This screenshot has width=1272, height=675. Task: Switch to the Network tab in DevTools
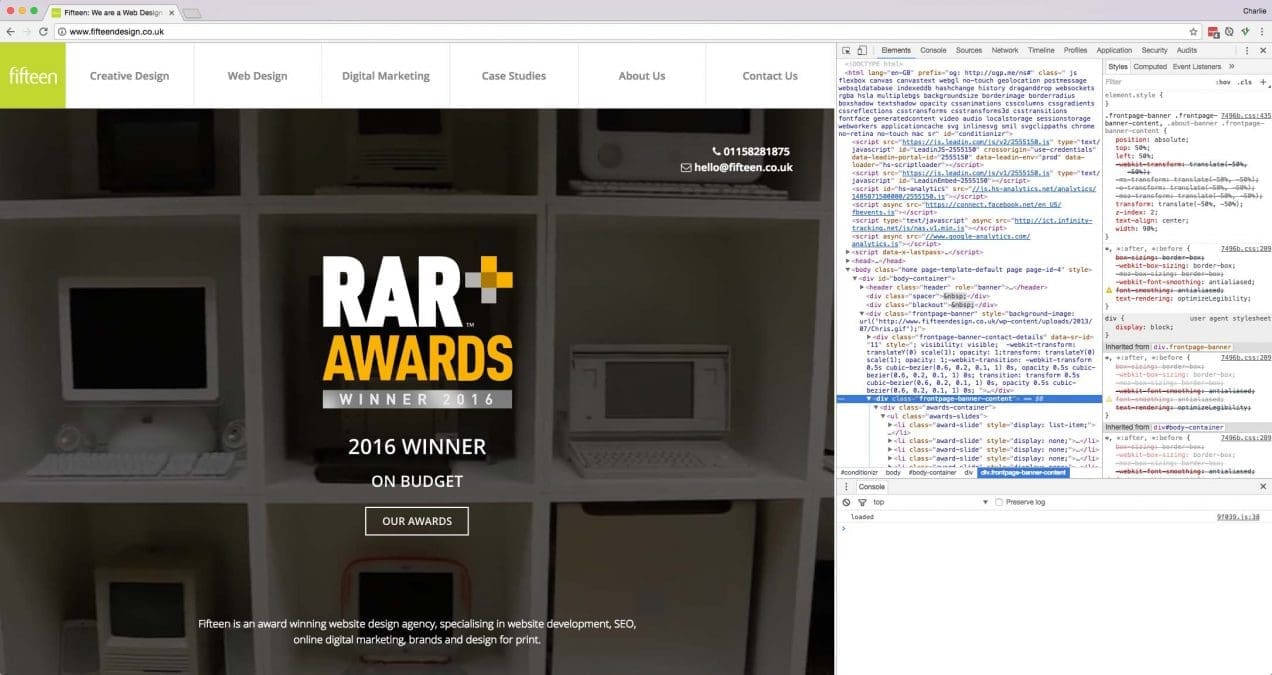click(1004, 50)
